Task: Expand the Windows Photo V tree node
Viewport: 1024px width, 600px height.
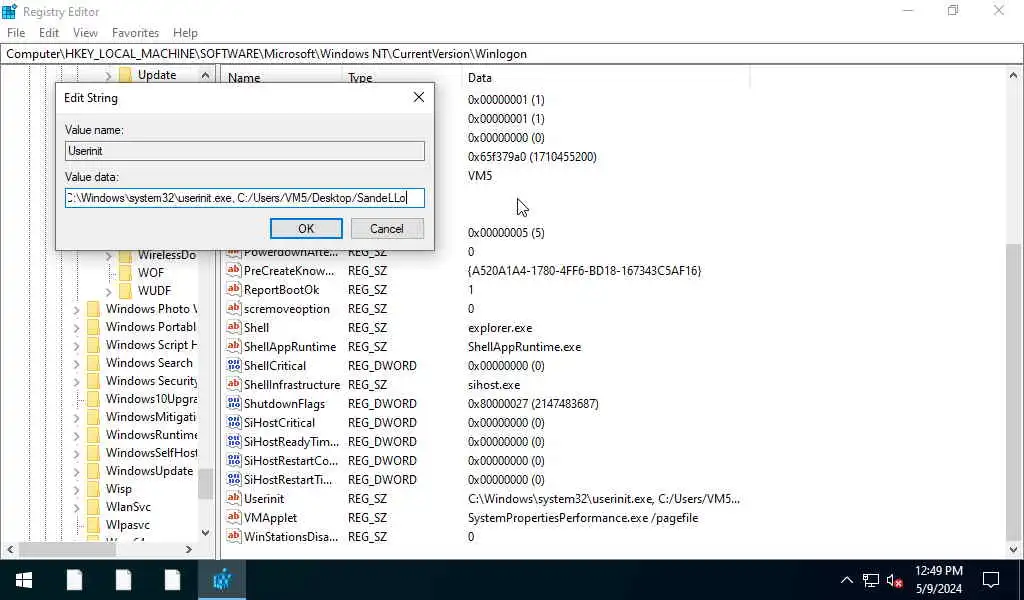Action: (76, 309)
